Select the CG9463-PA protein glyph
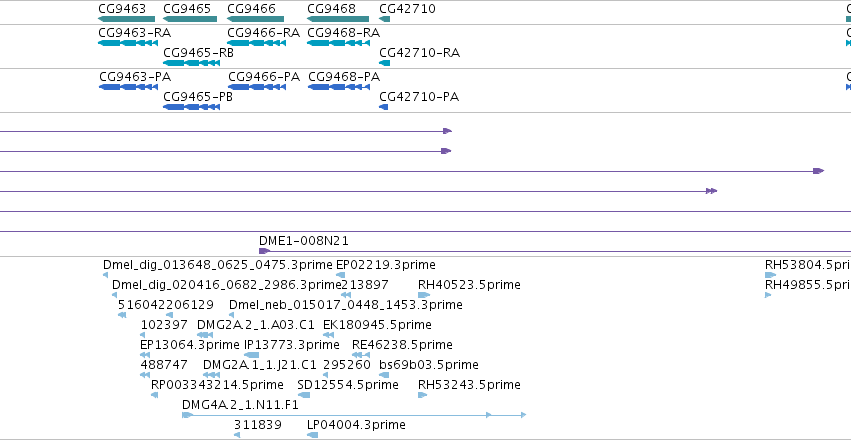Image resolution: width=851 pixels, height=440 pixels. point(128,87)
